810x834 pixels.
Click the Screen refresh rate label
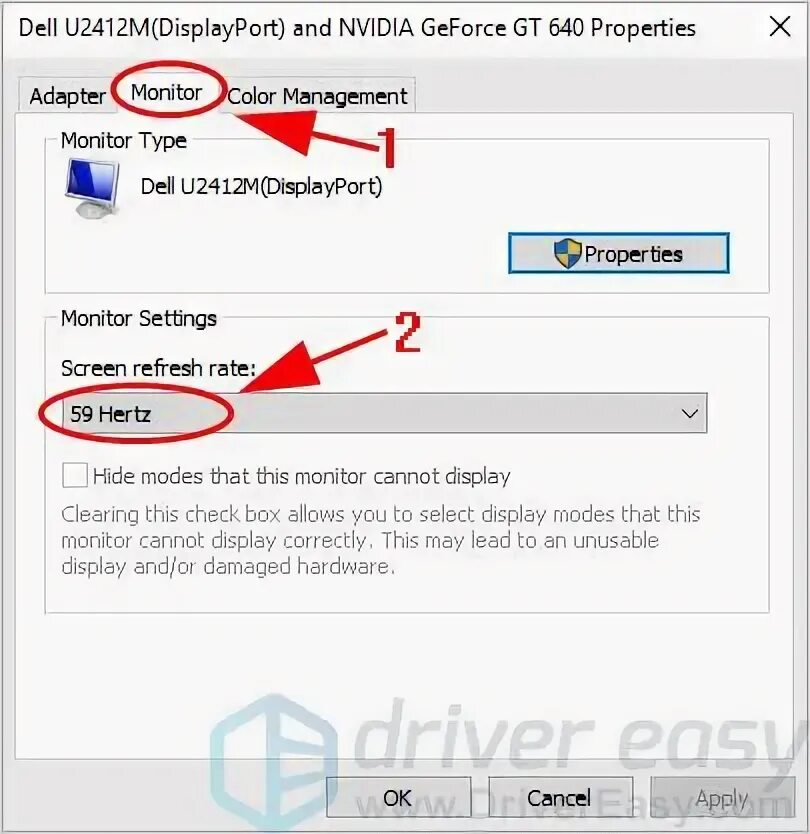click(x=158, y=368)
